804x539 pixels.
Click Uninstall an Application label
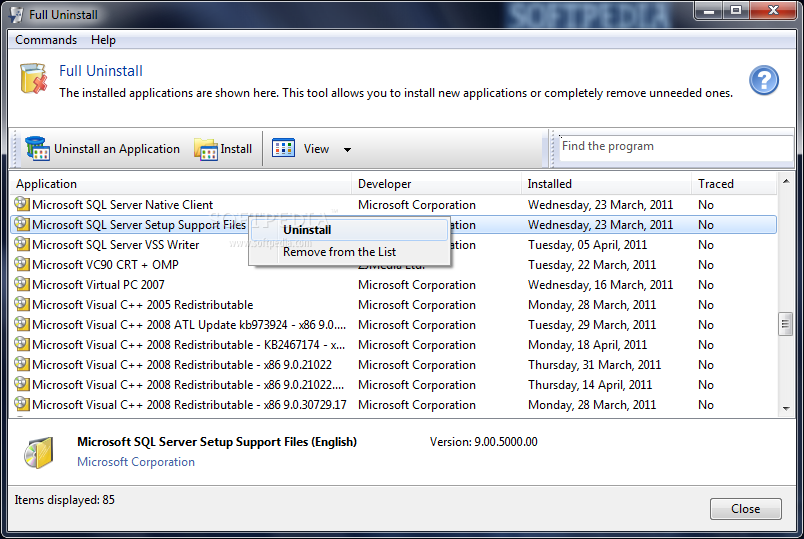tap(117, 149)
